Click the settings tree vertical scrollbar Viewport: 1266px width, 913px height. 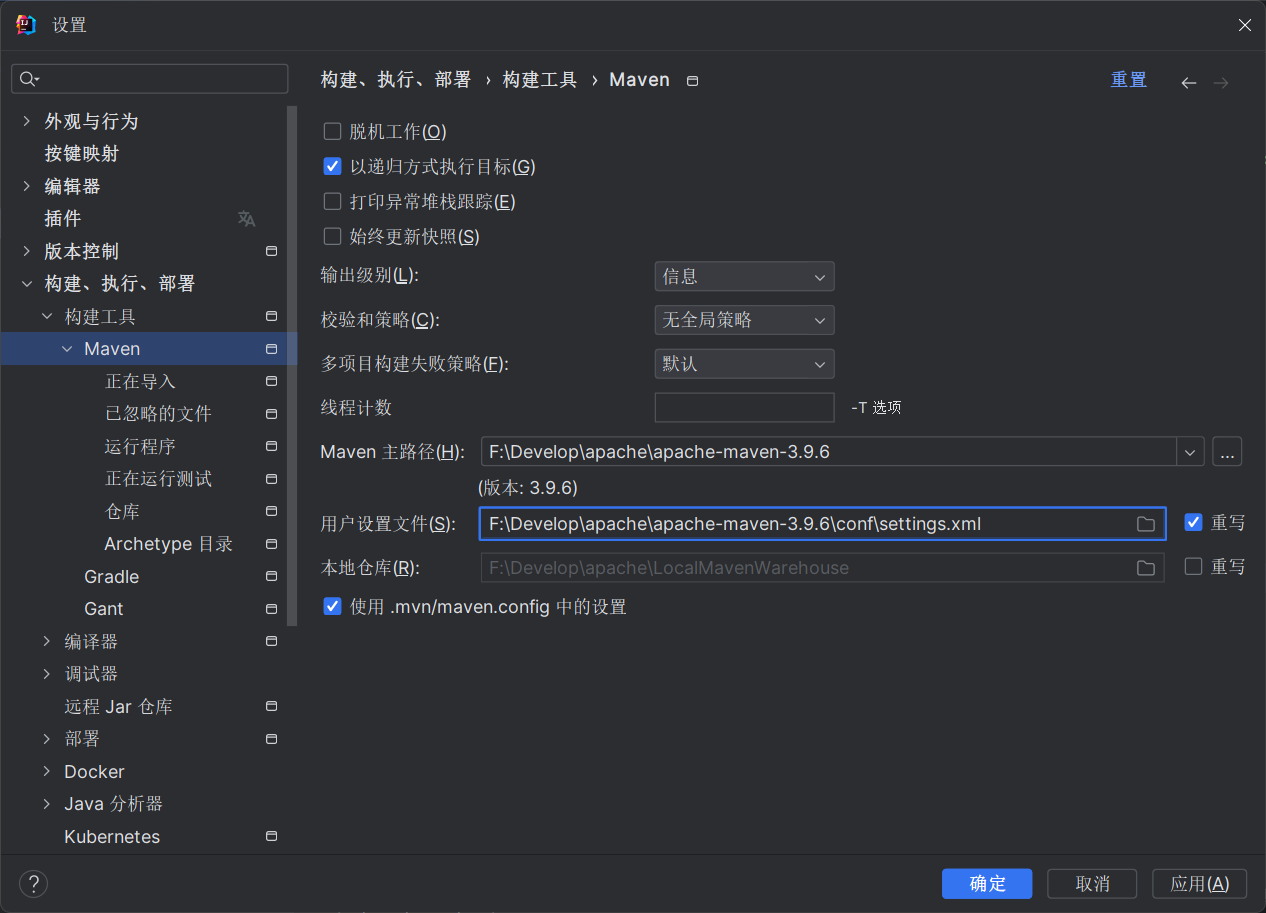[292, 365]
